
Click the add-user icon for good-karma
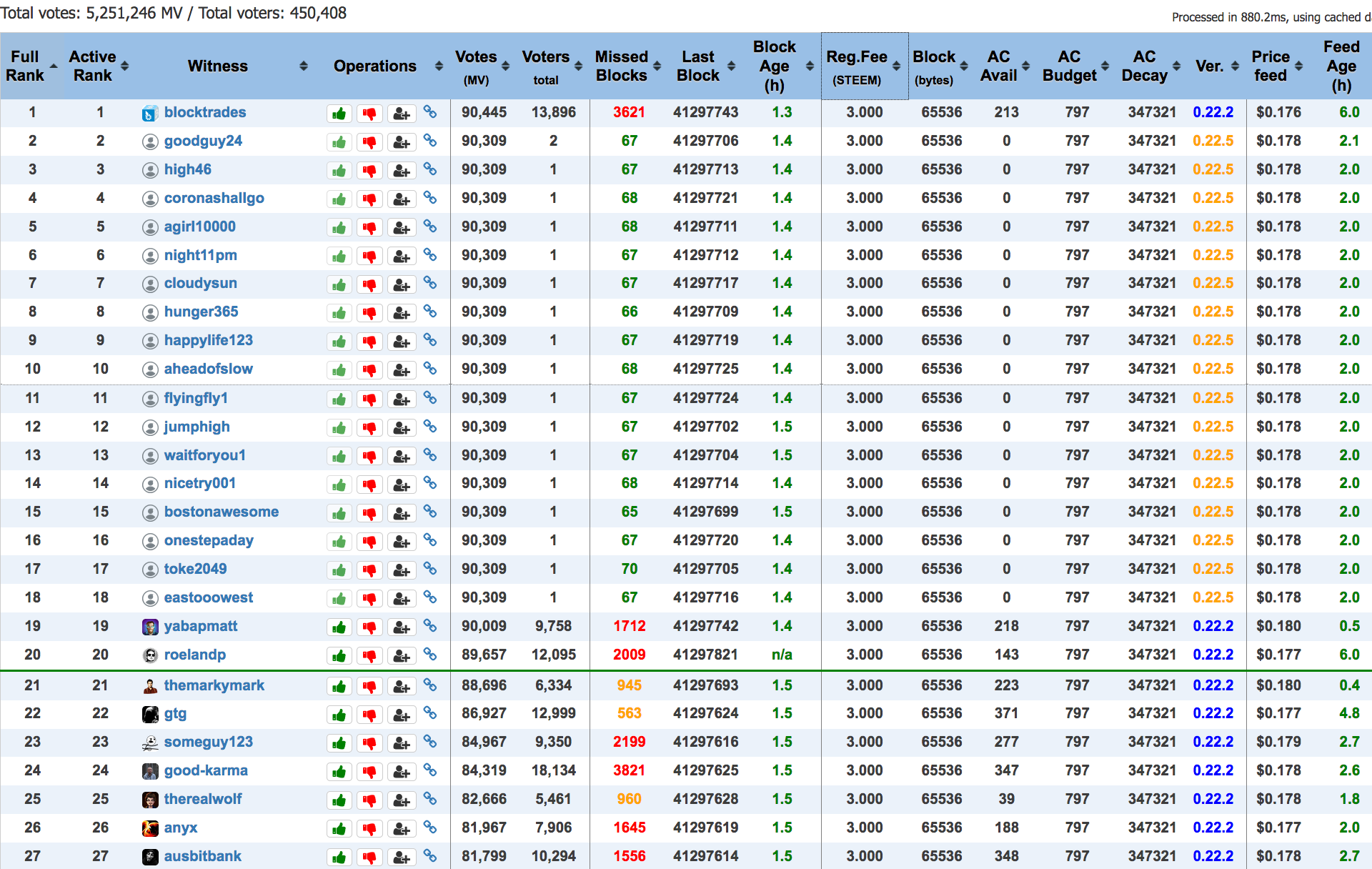pos(402,772)
